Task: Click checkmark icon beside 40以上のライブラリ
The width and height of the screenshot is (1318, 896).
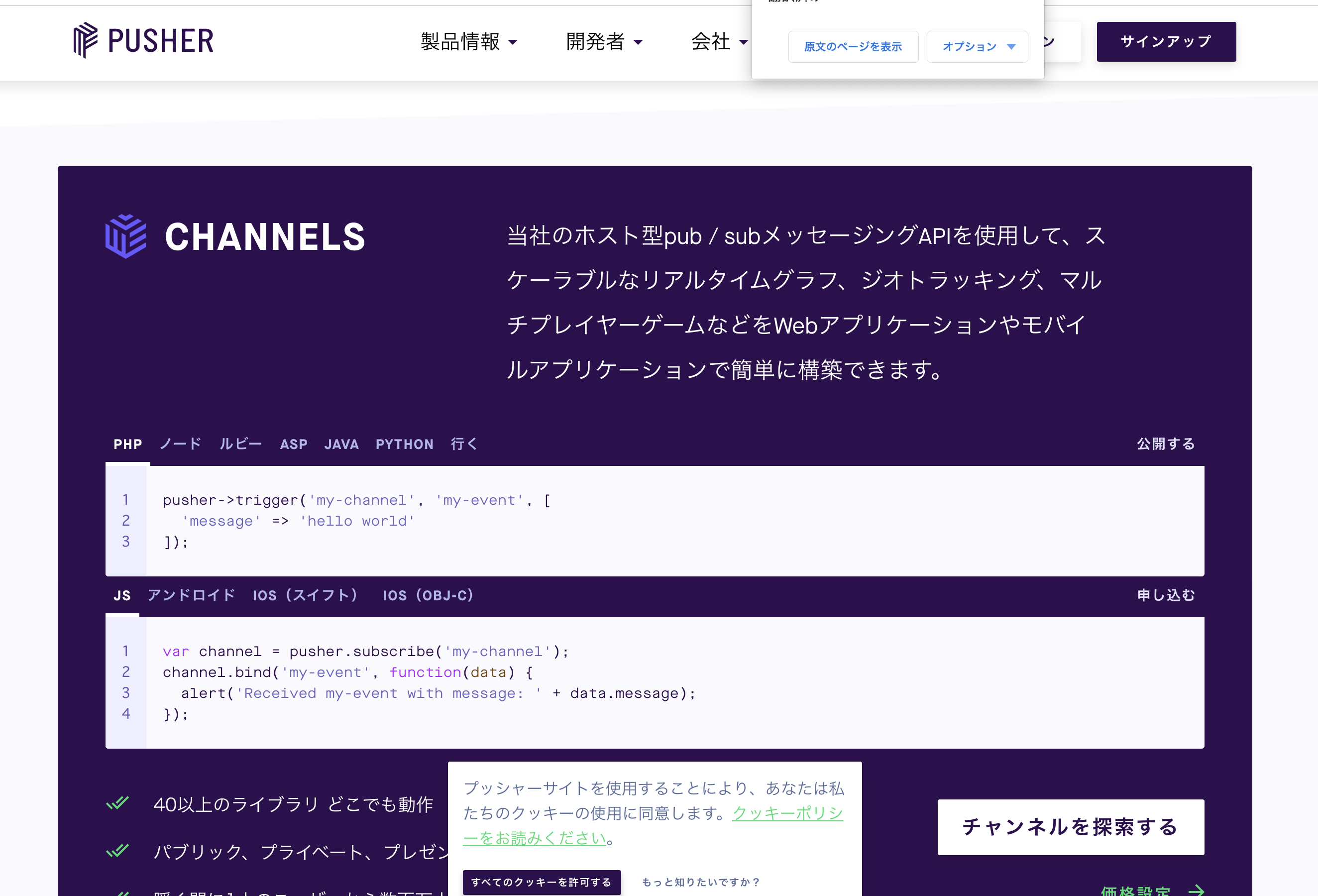Action: (x=117, y=803)
